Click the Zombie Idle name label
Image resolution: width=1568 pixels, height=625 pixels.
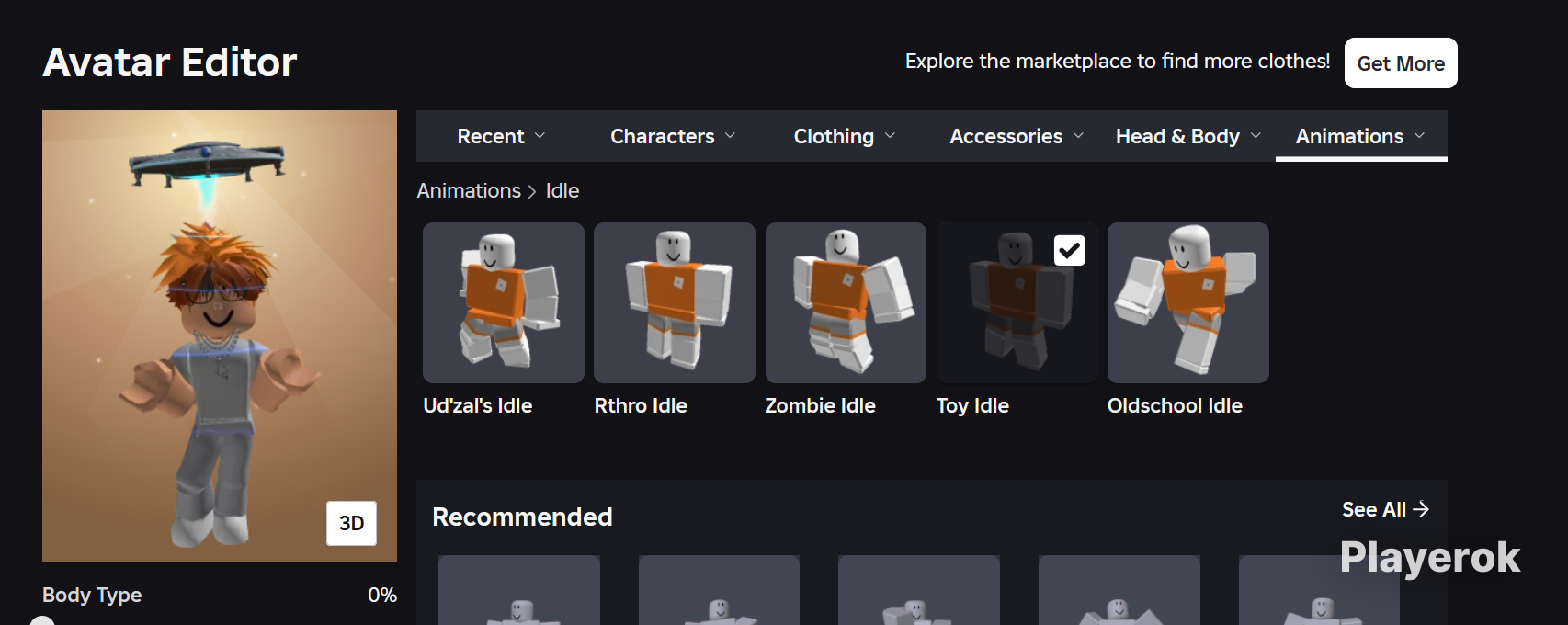tap(821, 405)
